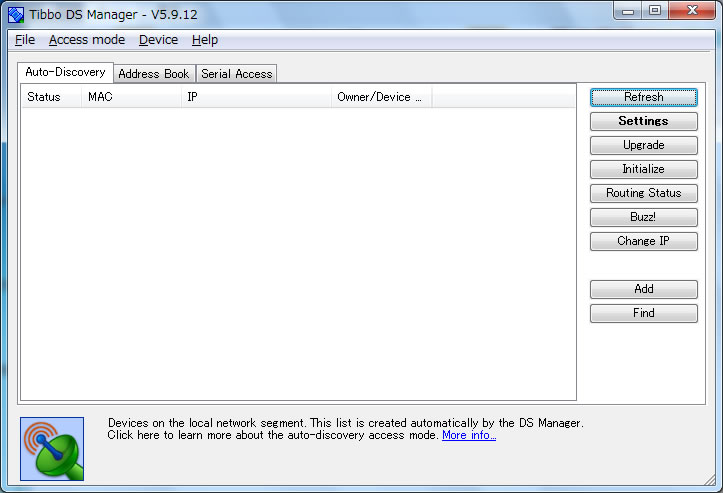Image resolution: width=723 pixels, height=493 pixels.
Task: Click the Upgrade button
Action: tap(644, 145)
